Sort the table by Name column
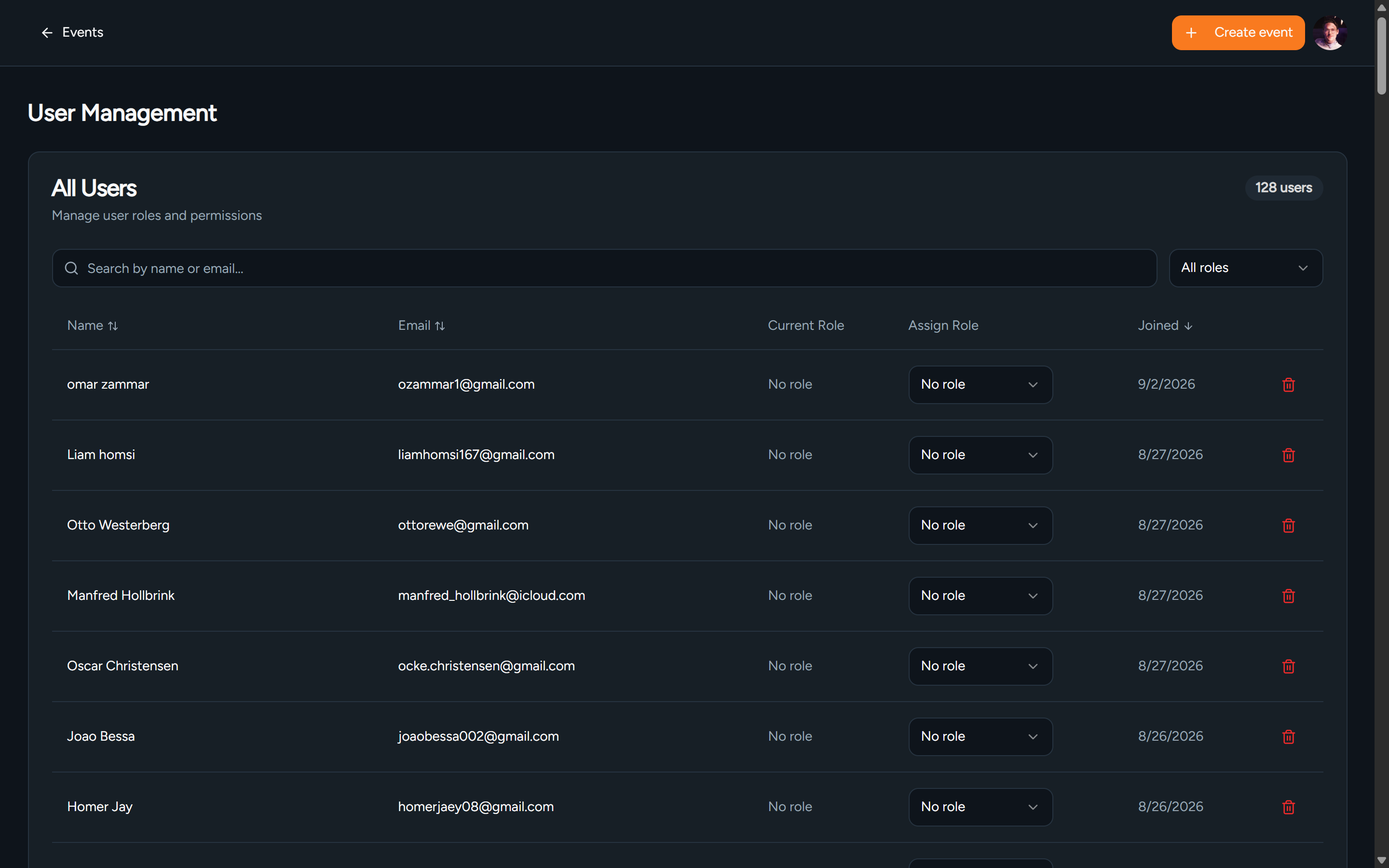The width and height of the screenshot is (1389, 868). [x=93, y=325]
